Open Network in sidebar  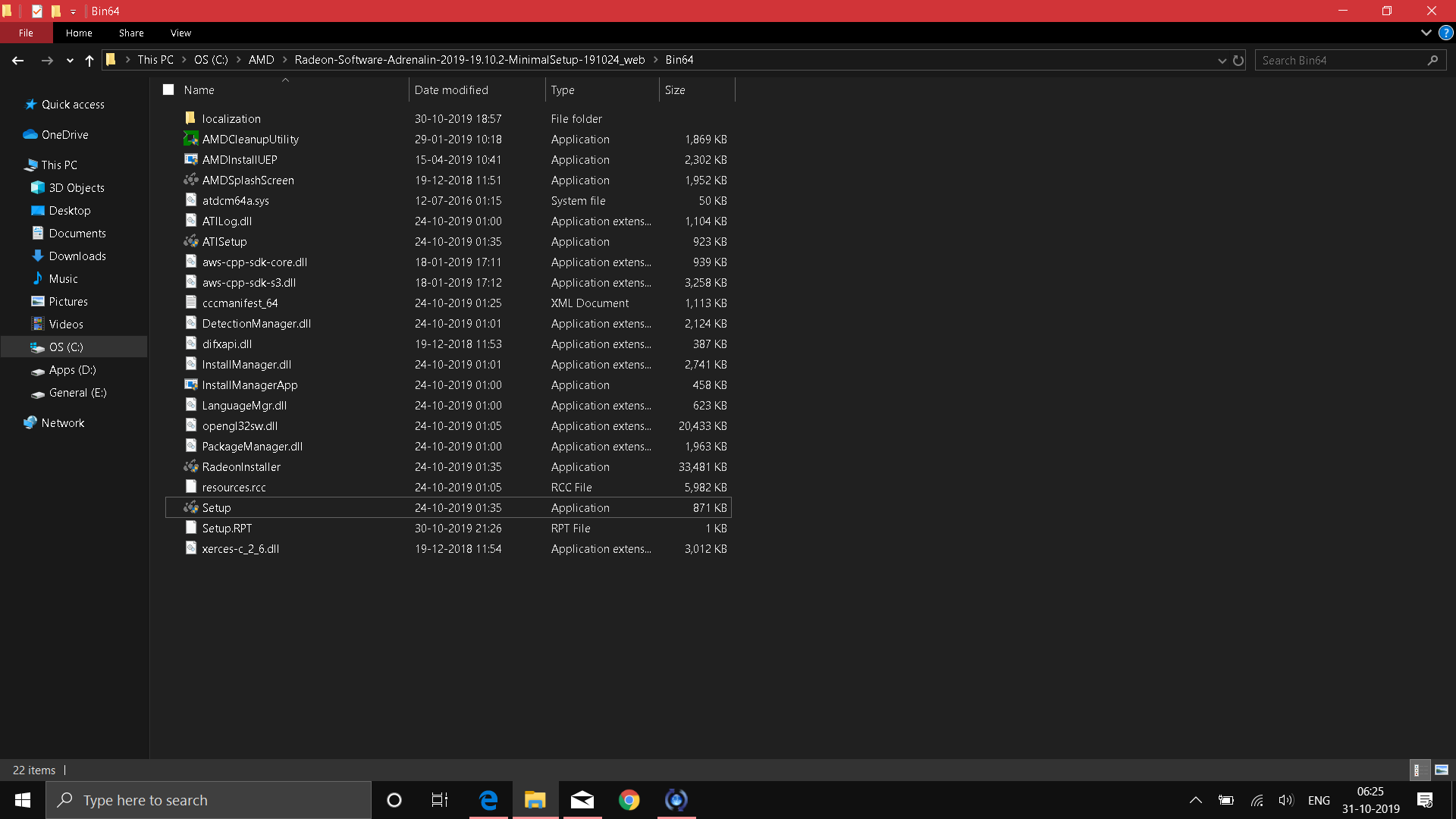63,423
